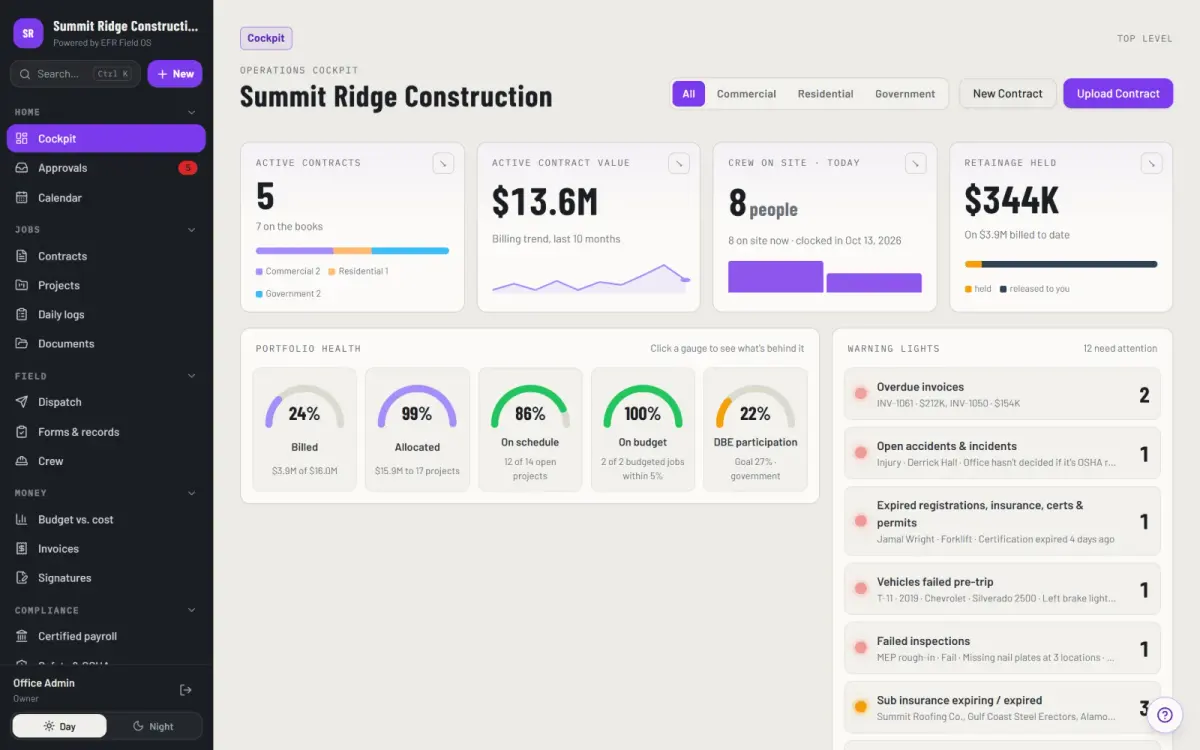Viewport: 1200px width, 750px height.
Task: Open the Failed inspections warning
Action: 1002,648
